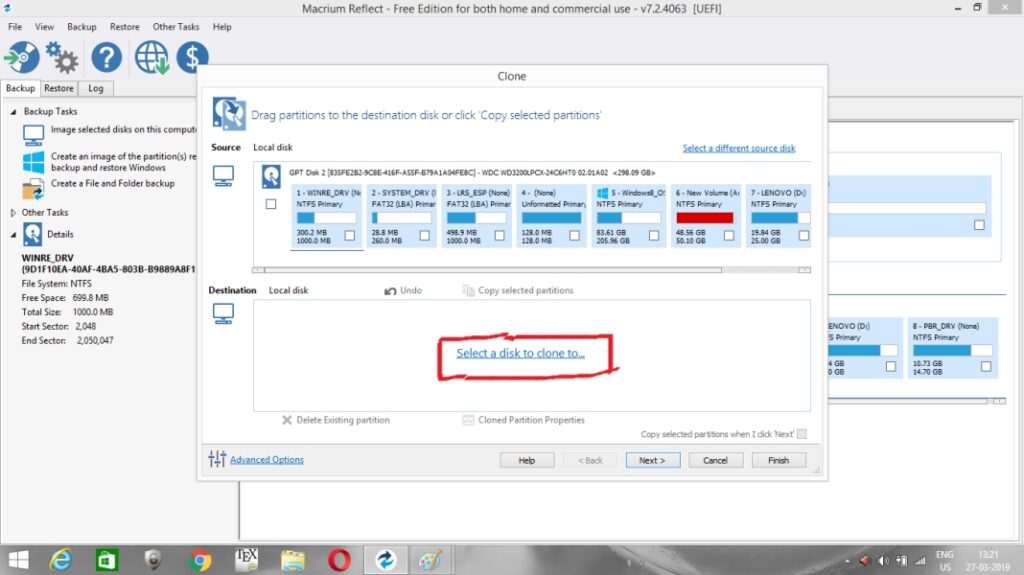Open Opera browser from taskbar
This screenshot has height=575, width=1024.
click(339, 560)
